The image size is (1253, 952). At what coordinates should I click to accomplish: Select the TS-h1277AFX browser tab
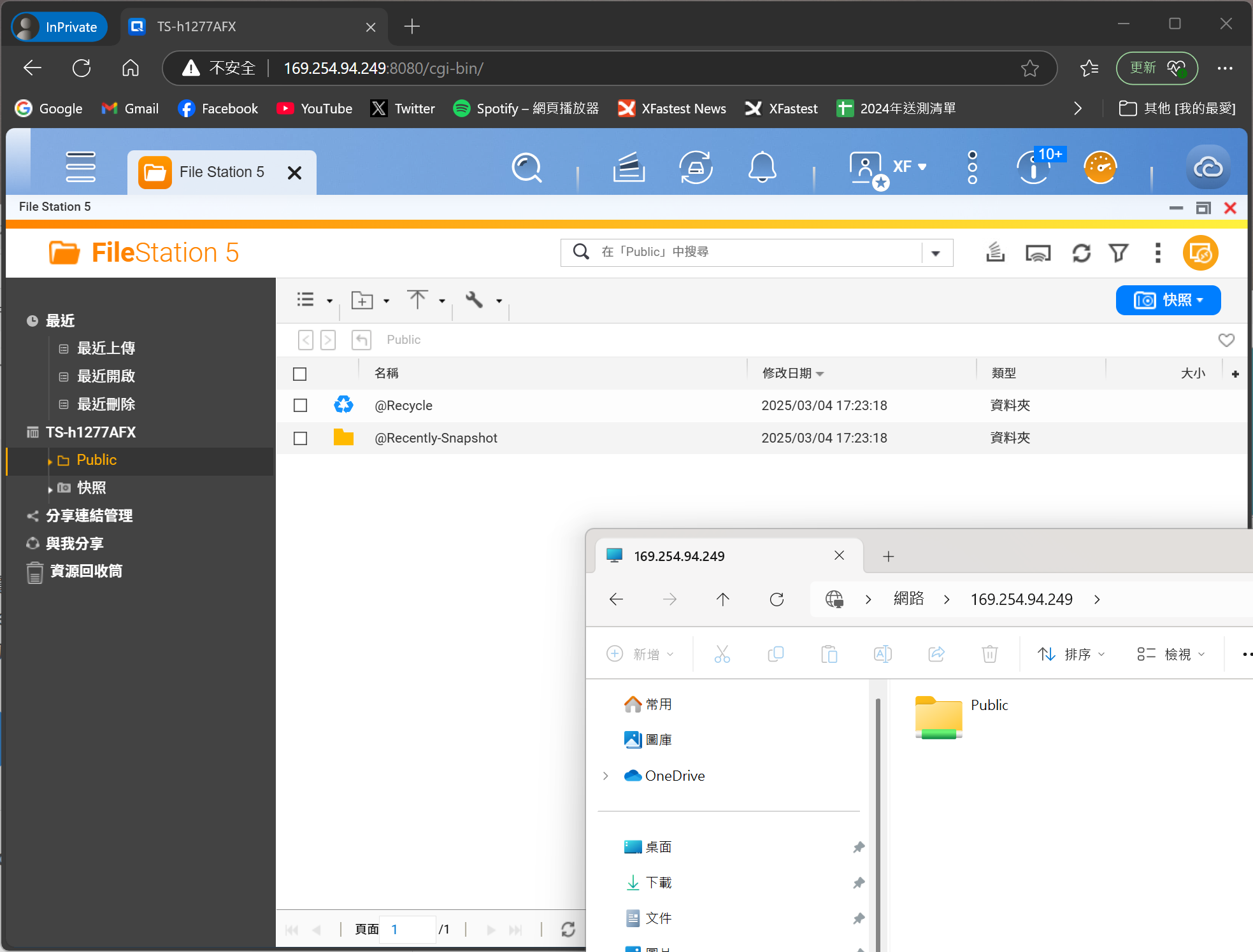pos(254,27)
